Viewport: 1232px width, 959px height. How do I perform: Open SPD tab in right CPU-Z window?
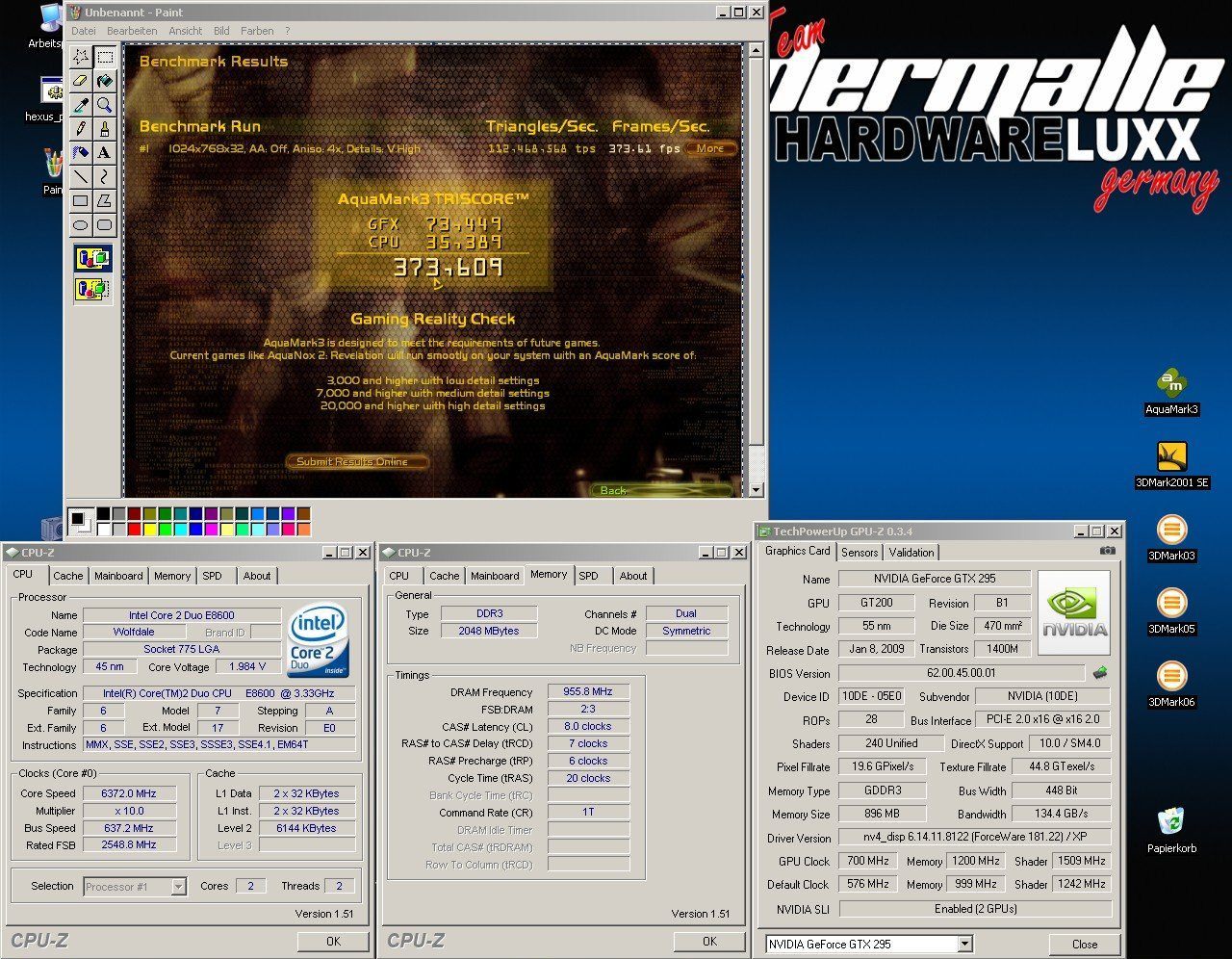click(x=588, y=576)
